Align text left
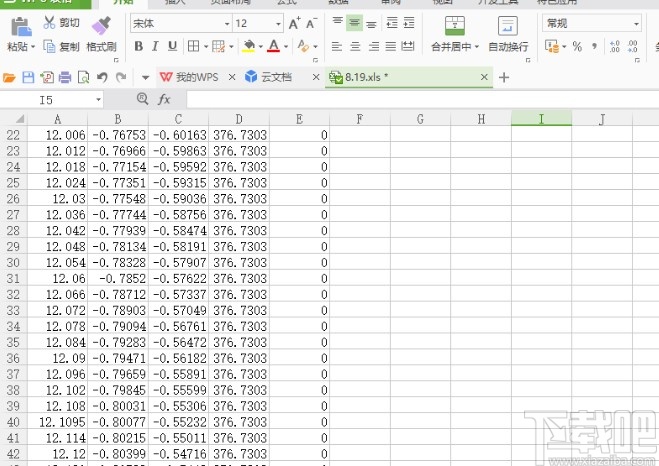The width and height of the screenshot is (659, 466). click(x=337, y=46)
